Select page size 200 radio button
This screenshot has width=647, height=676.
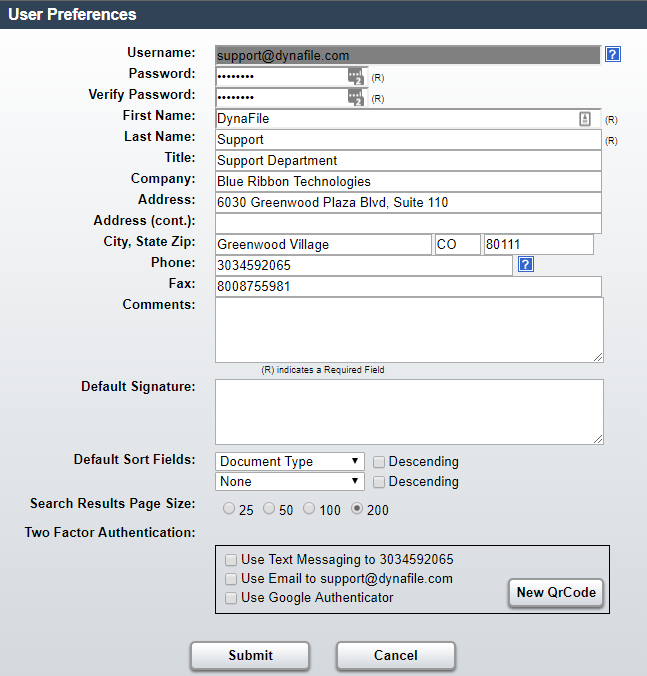click(x=356, y=509)
